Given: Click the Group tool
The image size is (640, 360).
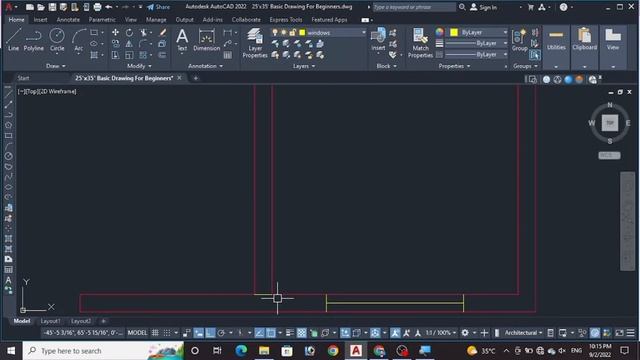Looking at the screenshot, I should (519, 40).
